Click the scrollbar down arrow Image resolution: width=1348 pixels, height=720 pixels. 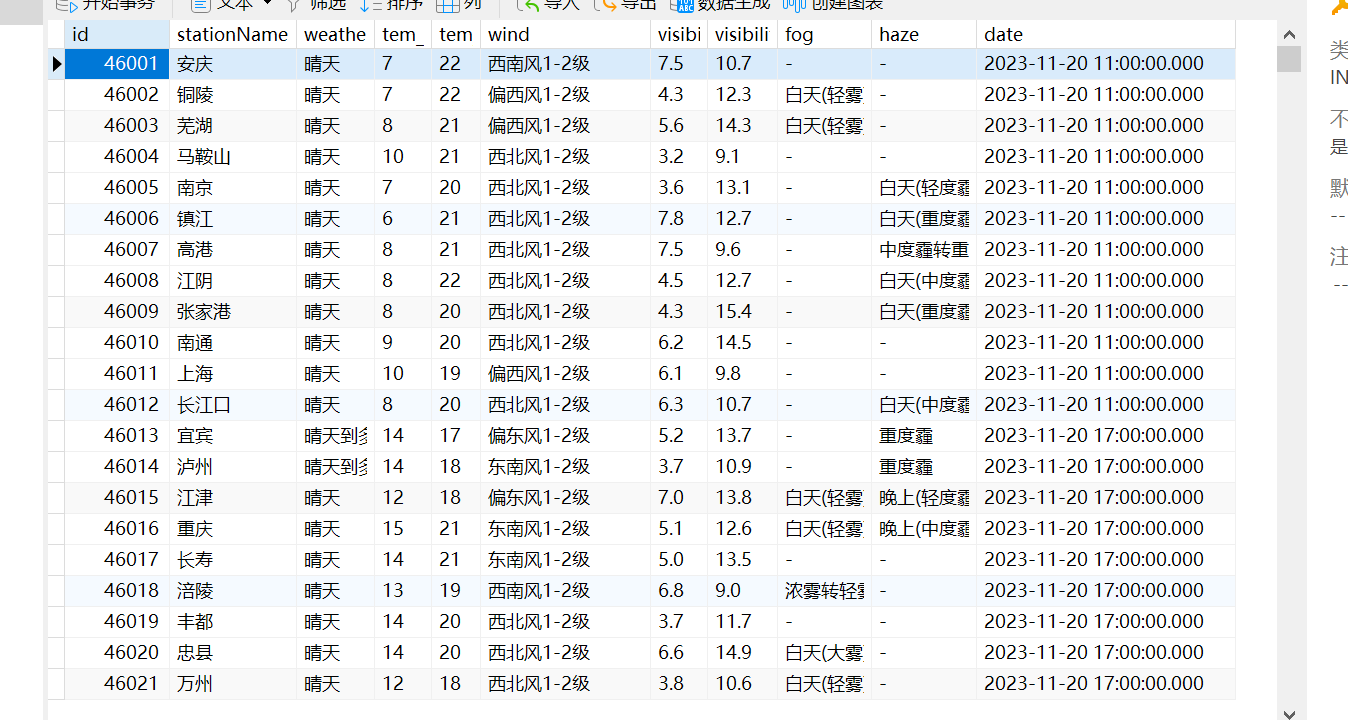click(1289, 712)
